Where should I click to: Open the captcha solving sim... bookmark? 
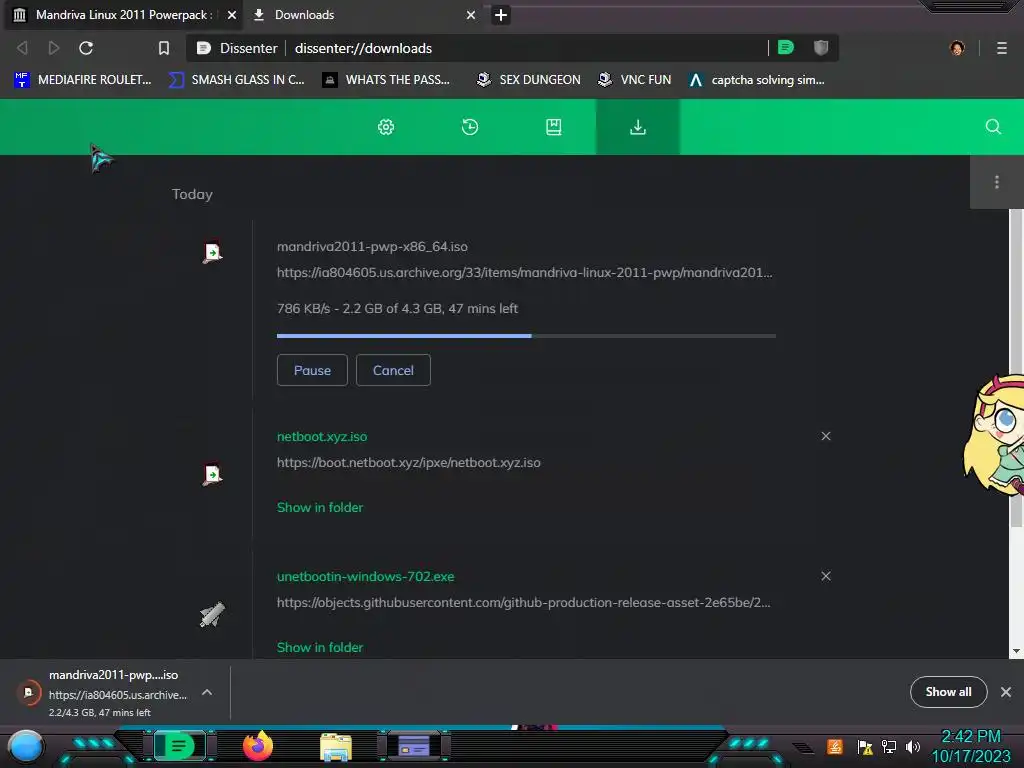(757, 80)
